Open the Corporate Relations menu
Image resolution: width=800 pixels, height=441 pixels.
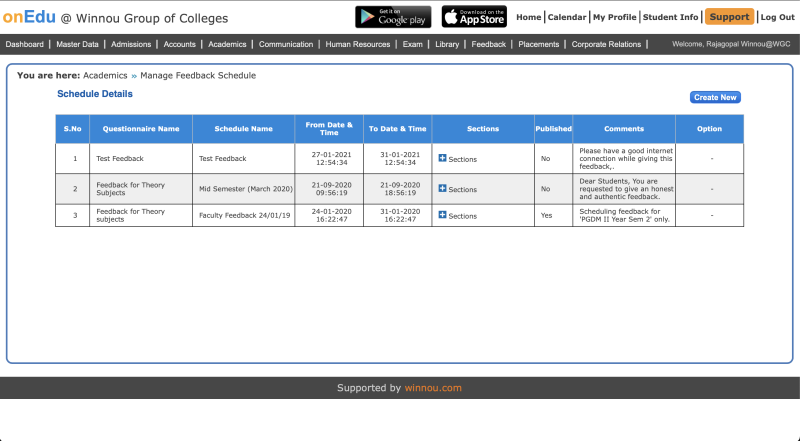point(607,44)
